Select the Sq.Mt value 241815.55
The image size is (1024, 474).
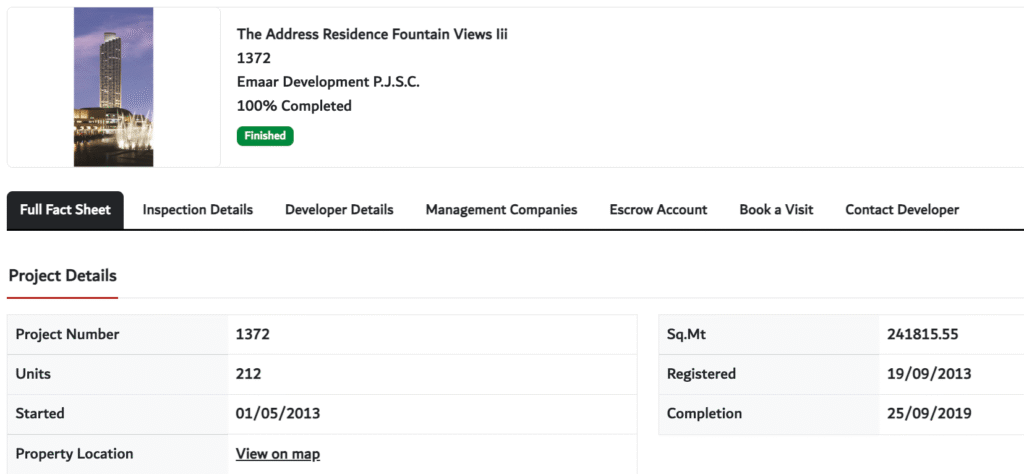(x=922, y=334)
